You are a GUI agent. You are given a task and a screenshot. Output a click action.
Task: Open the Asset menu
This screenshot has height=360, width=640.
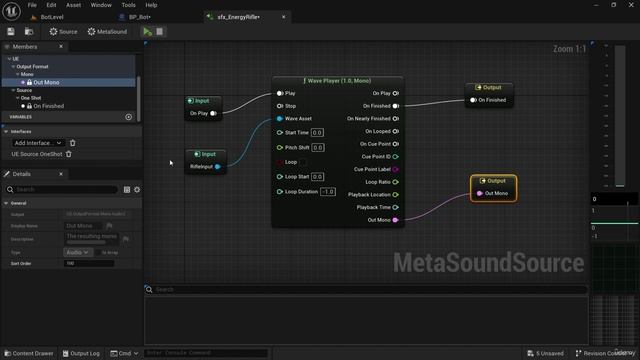pos(73,5)
